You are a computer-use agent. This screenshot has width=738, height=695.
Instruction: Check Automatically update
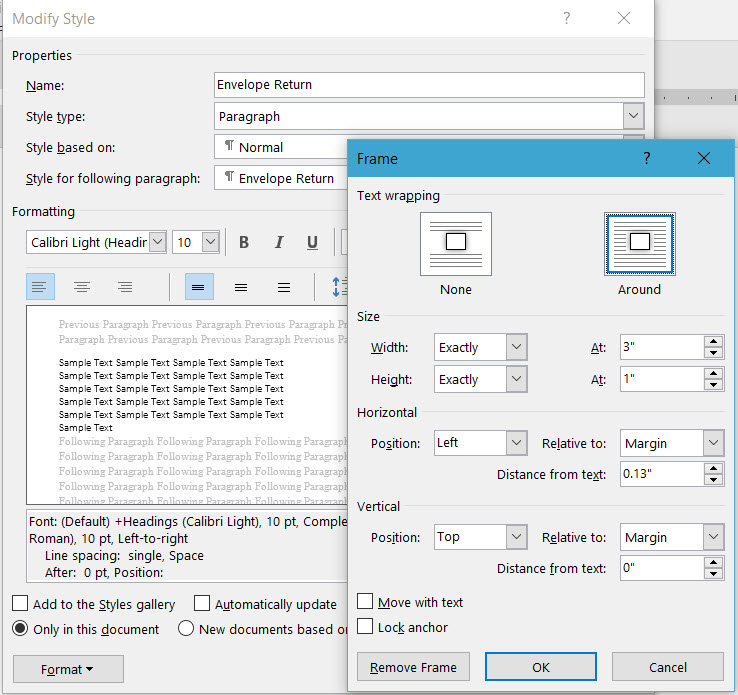pyautogui.click(x=202, y=603)
